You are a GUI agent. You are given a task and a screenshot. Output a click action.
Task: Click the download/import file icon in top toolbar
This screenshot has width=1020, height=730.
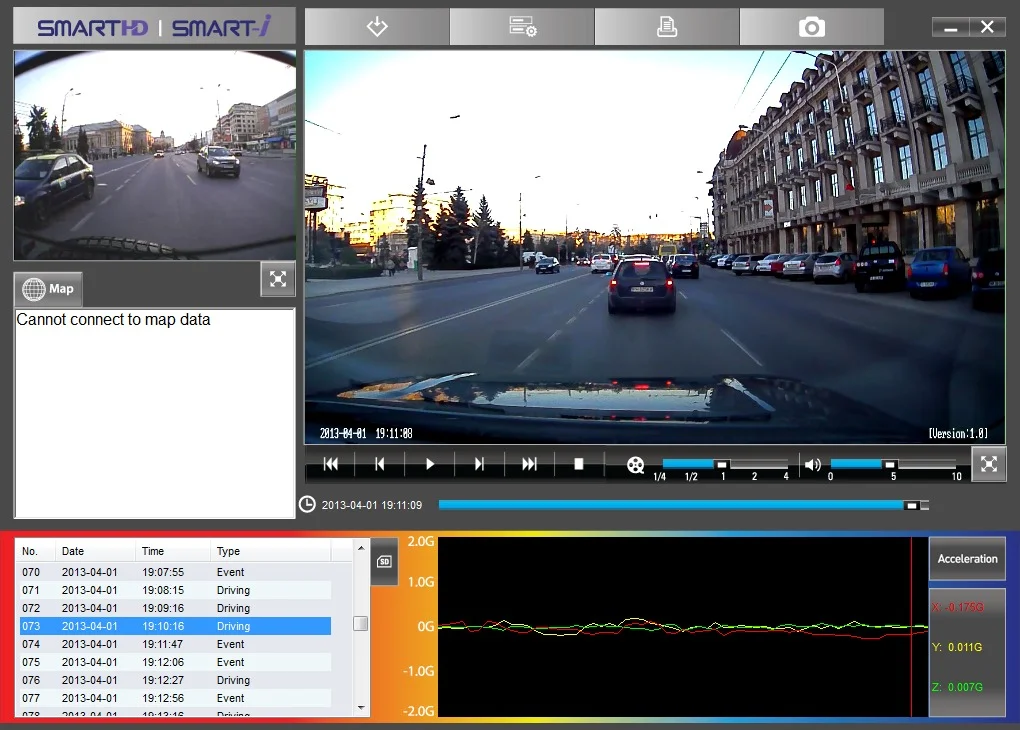377,27
